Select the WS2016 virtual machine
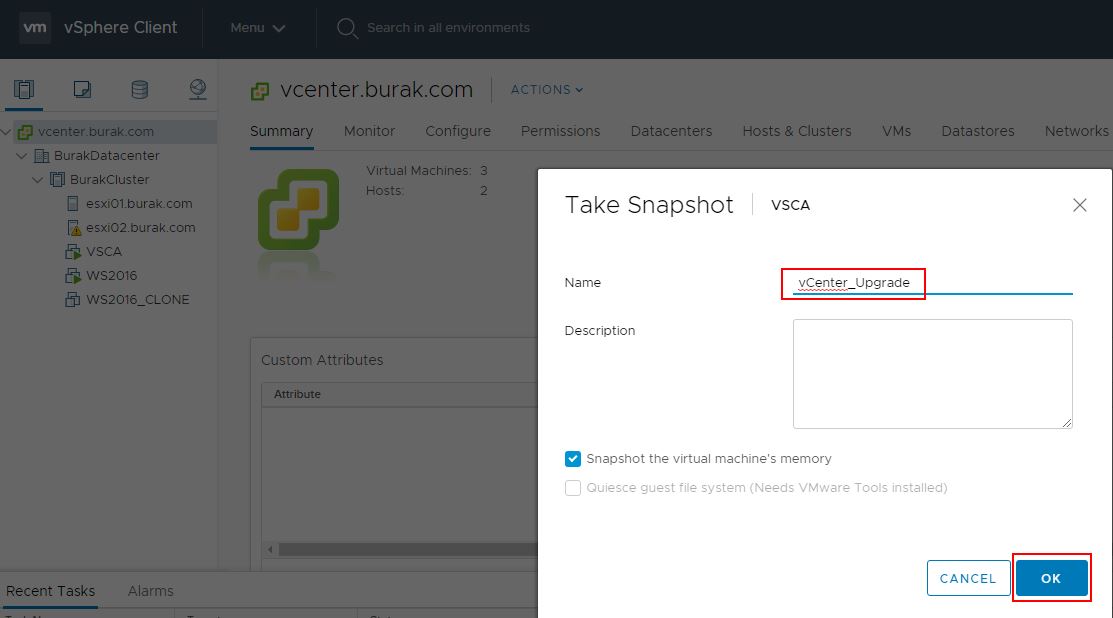Image resolution: width=1113 pixels, height=618 pixels. tap(111, 276)
